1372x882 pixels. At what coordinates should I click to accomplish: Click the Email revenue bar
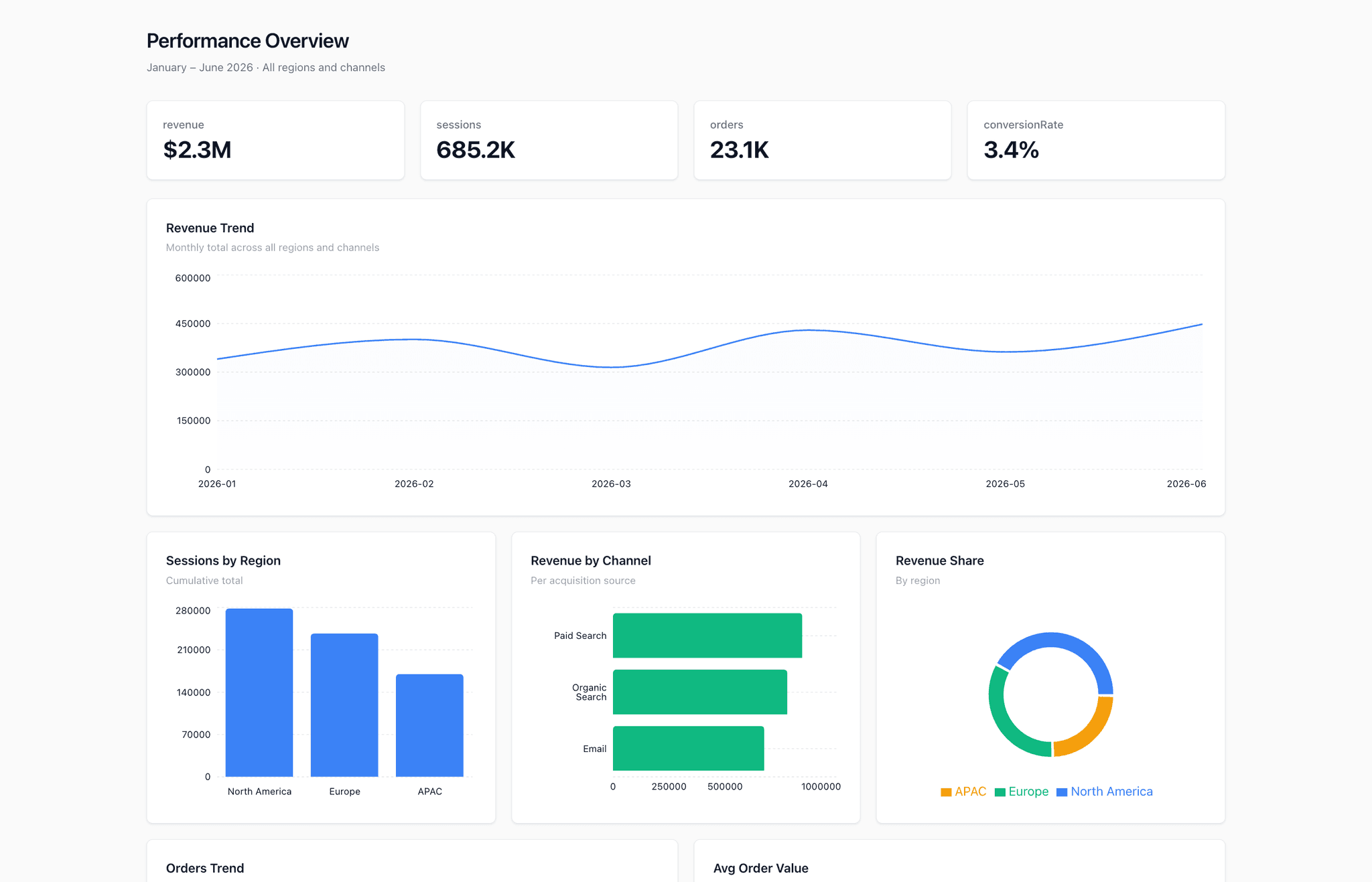click(688, 748)
